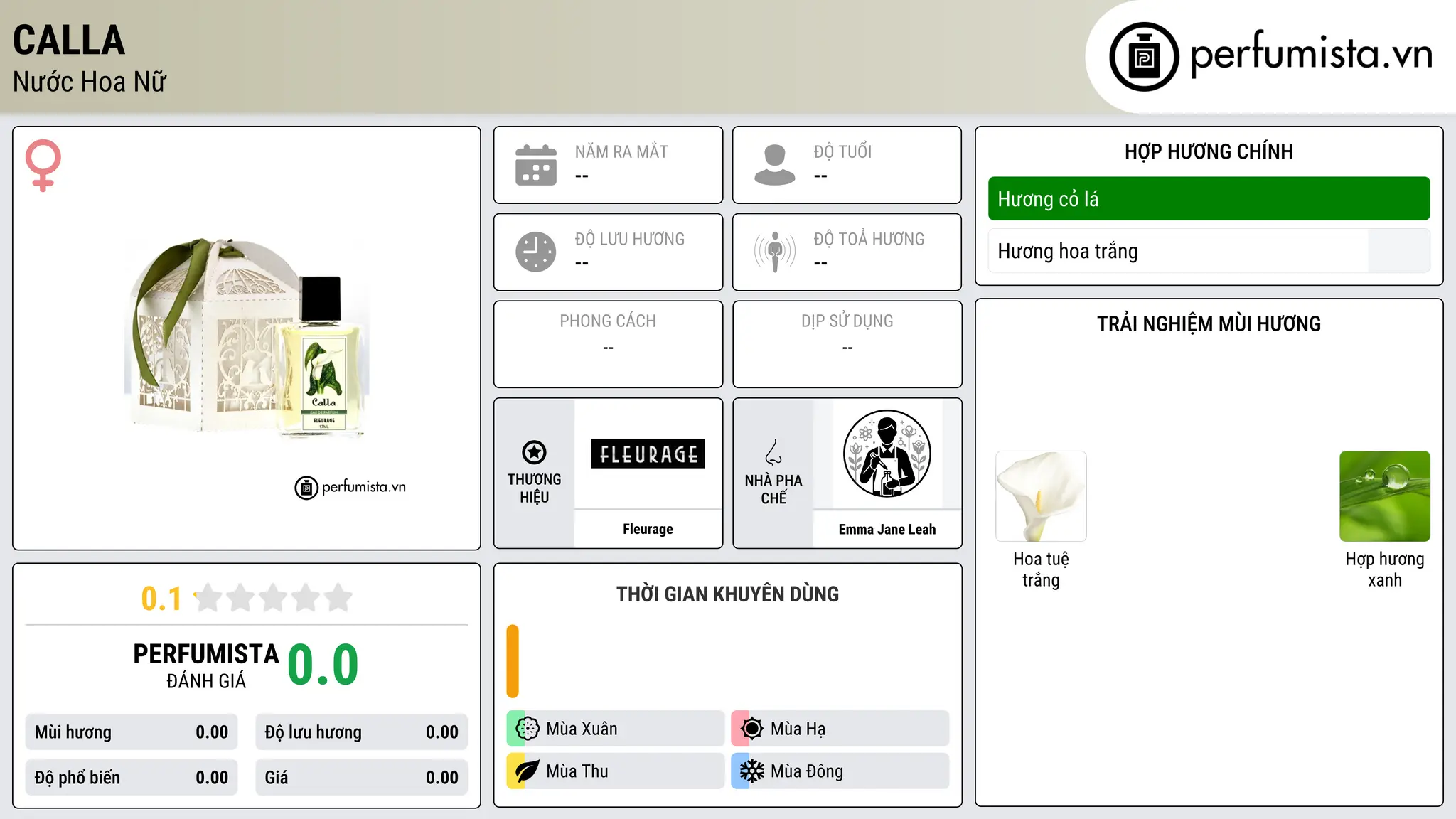This screenshot has width=1456, height=819.
Task: Click the Giá score row
Action: [x=362, y=778]
